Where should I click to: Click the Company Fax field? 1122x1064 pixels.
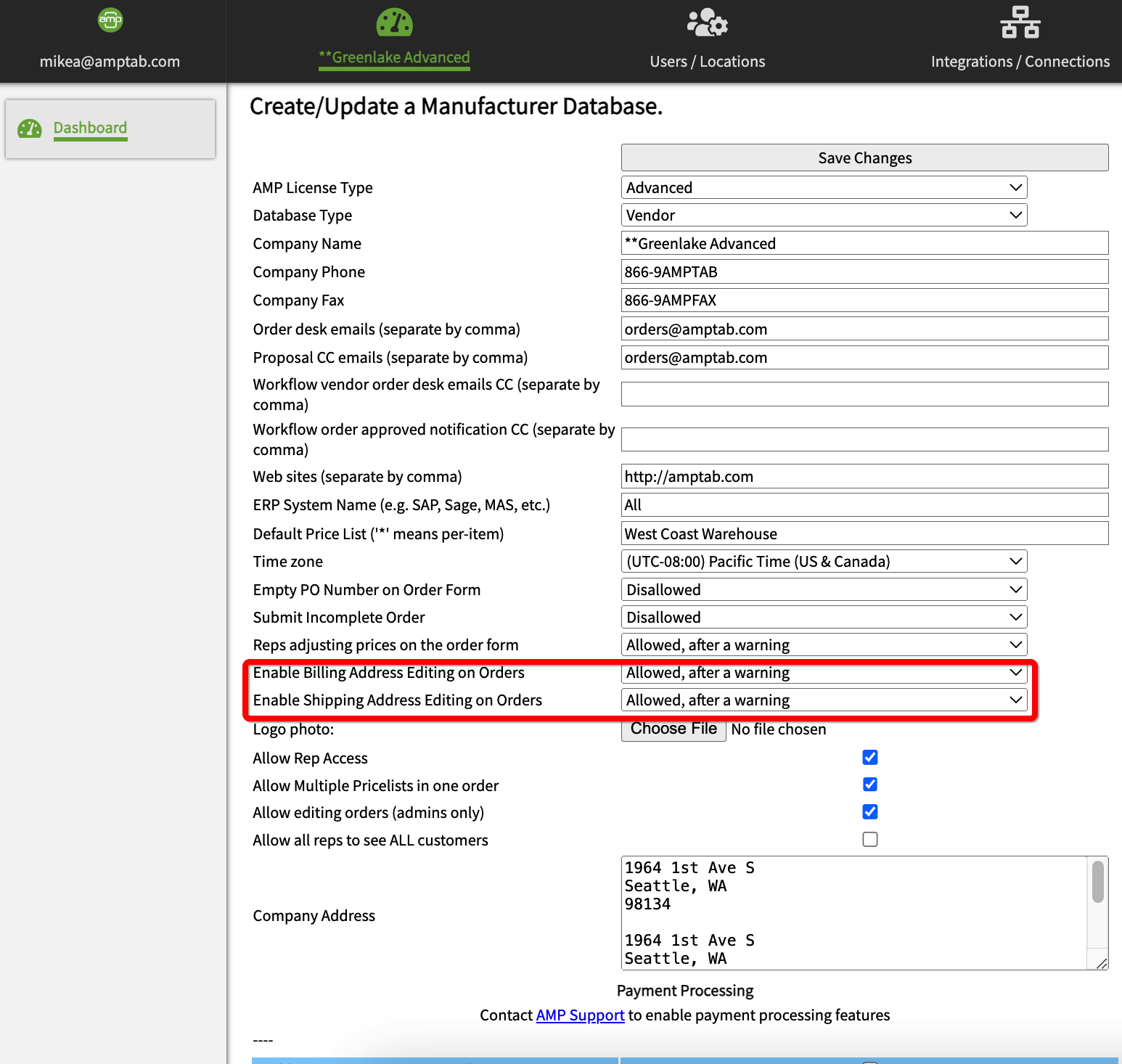pos(864,300)
